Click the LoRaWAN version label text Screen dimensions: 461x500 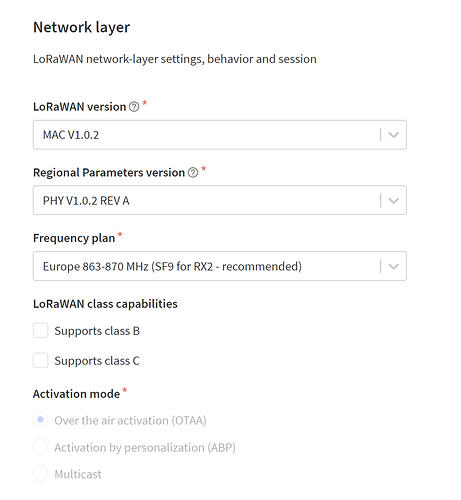coord(80,107)
